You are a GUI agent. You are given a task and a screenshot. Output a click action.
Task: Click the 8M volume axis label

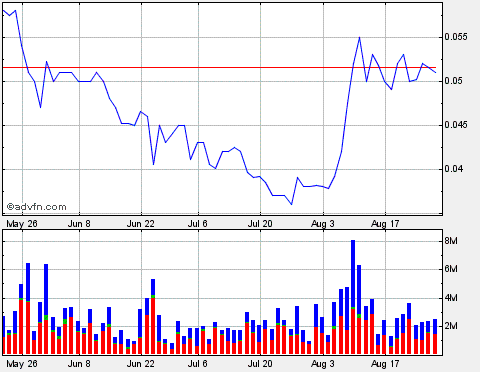coord(451,241)
